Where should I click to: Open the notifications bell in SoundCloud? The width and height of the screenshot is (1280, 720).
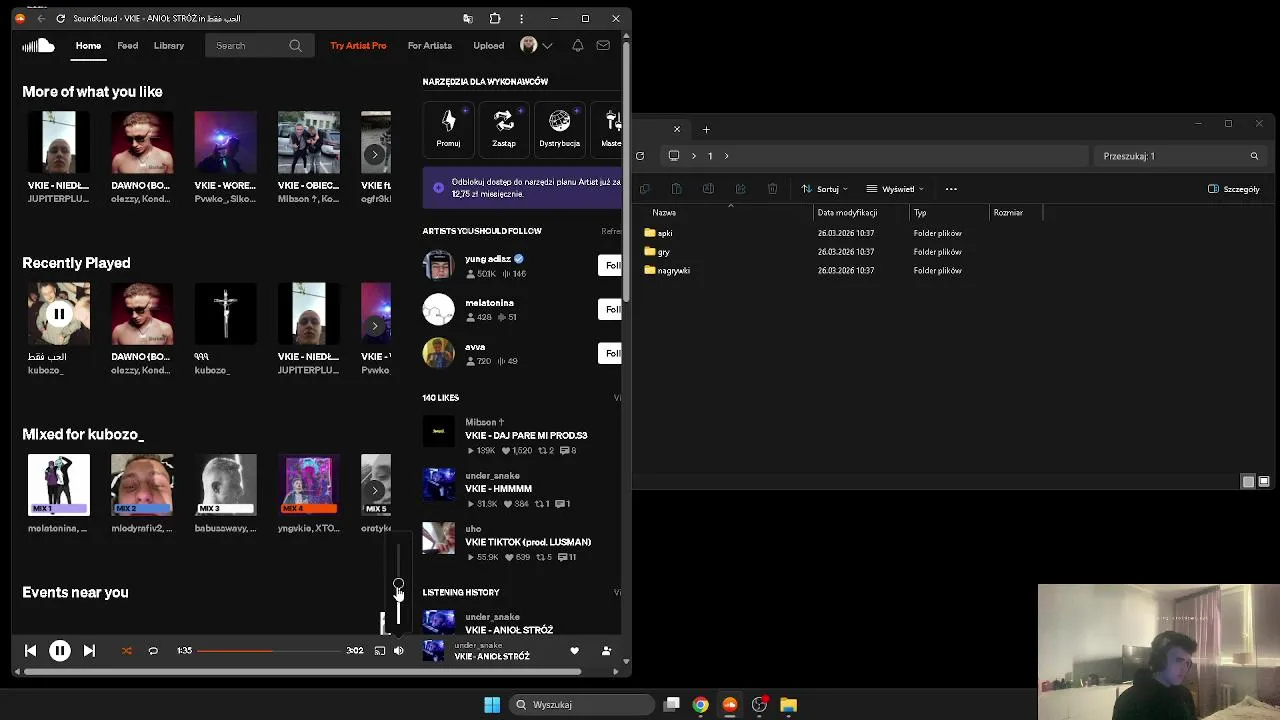tap(577, 45)
